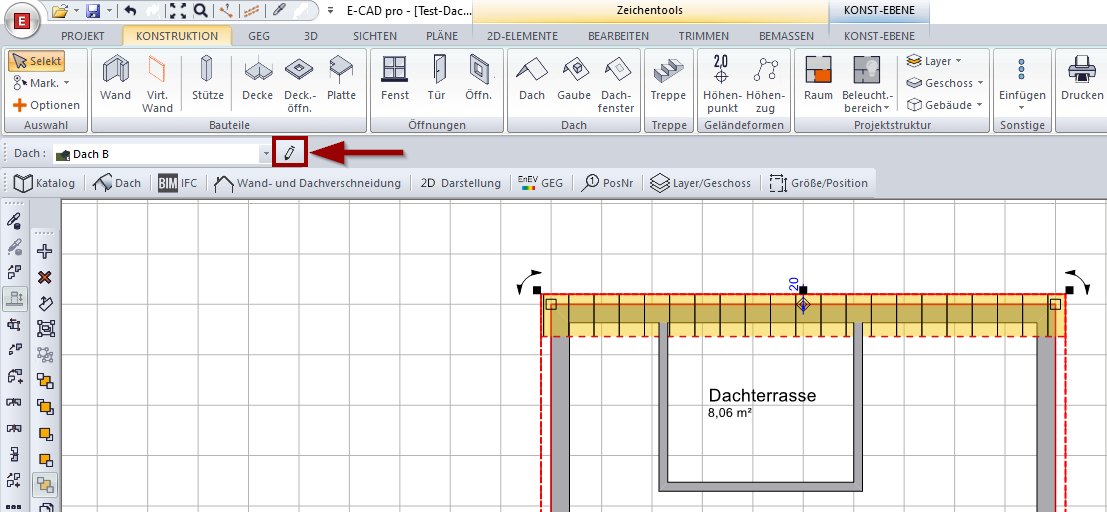This screenshot has height=512, width=1107.
Task: Open the Katalog button
Action: [45, 183]
